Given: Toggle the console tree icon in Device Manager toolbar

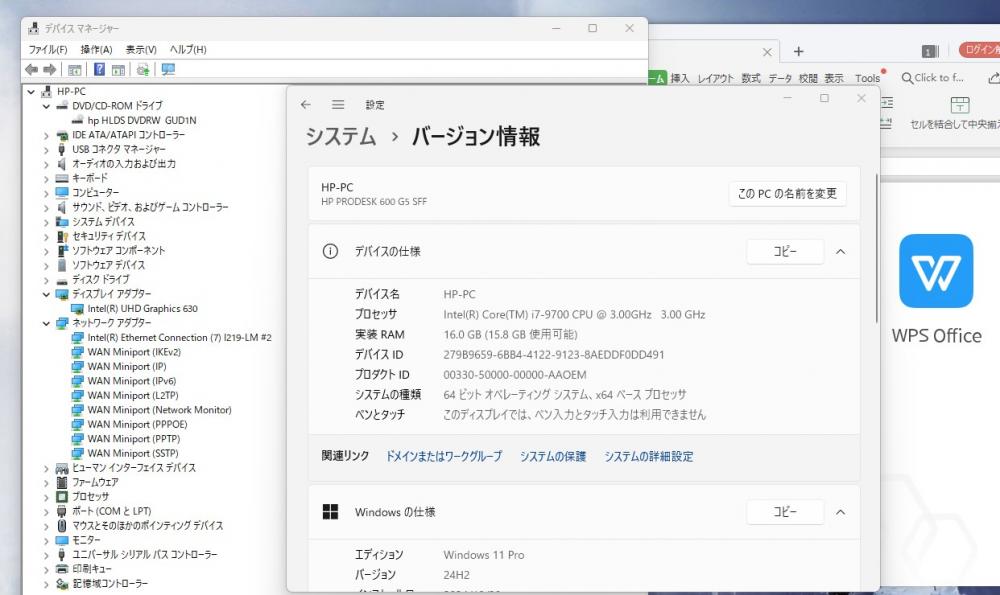Looking at the screenshot, I should click(75, 70).
